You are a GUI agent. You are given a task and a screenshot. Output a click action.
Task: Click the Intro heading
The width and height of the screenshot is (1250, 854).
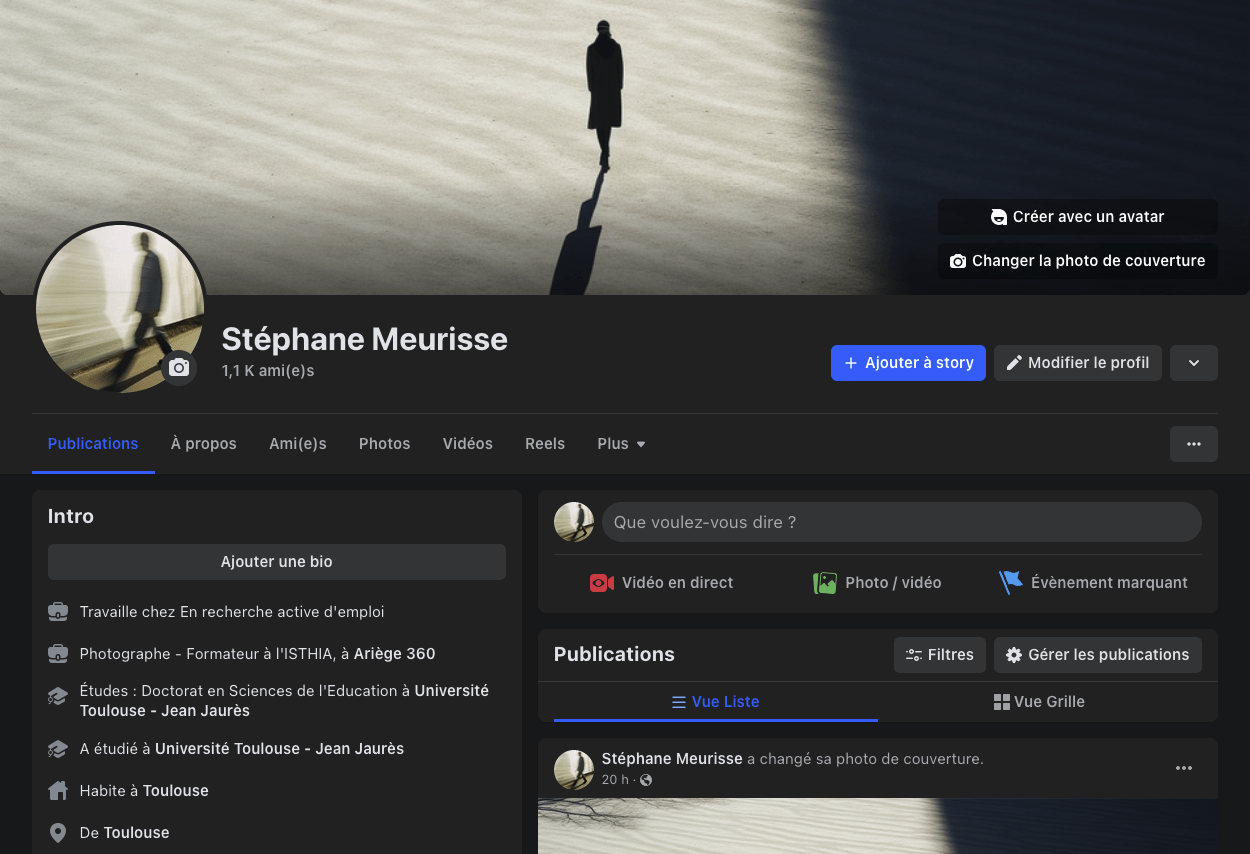(71, 517)
